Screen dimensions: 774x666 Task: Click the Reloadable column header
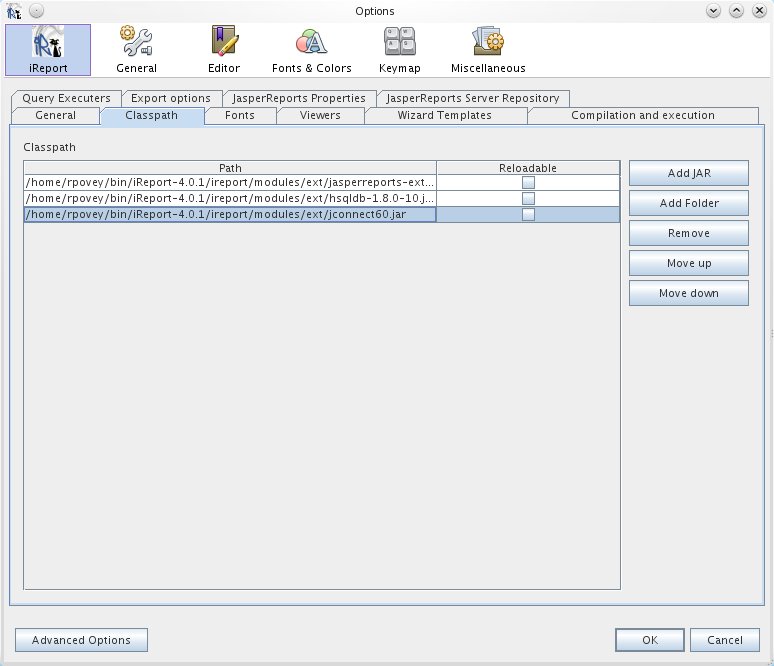(528, 168)
